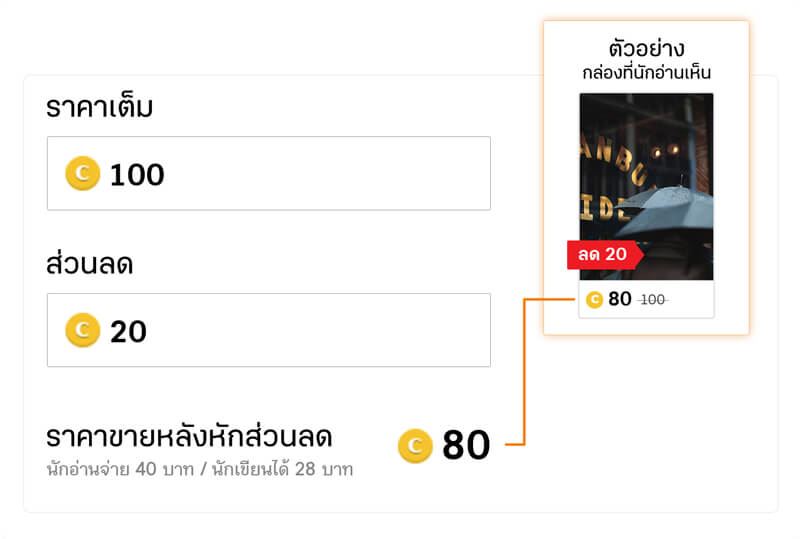Focus the ราคาเต็ม full price input

point(320,174)
